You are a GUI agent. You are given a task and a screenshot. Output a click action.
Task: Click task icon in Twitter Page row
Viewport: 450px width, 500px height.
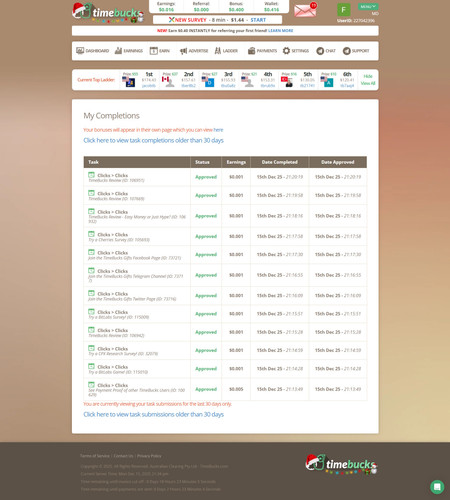tap(91, 293)
